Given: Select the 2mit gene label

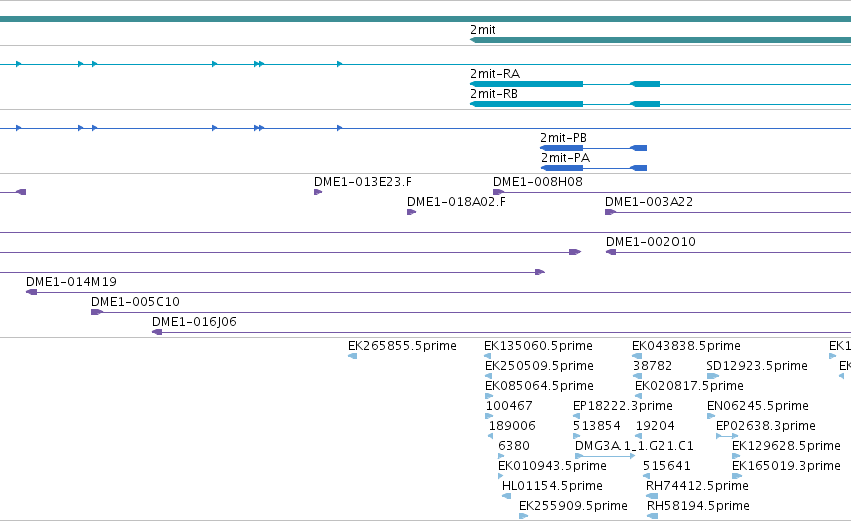Looking at the screenshot, I should click(x=482, y=30).
